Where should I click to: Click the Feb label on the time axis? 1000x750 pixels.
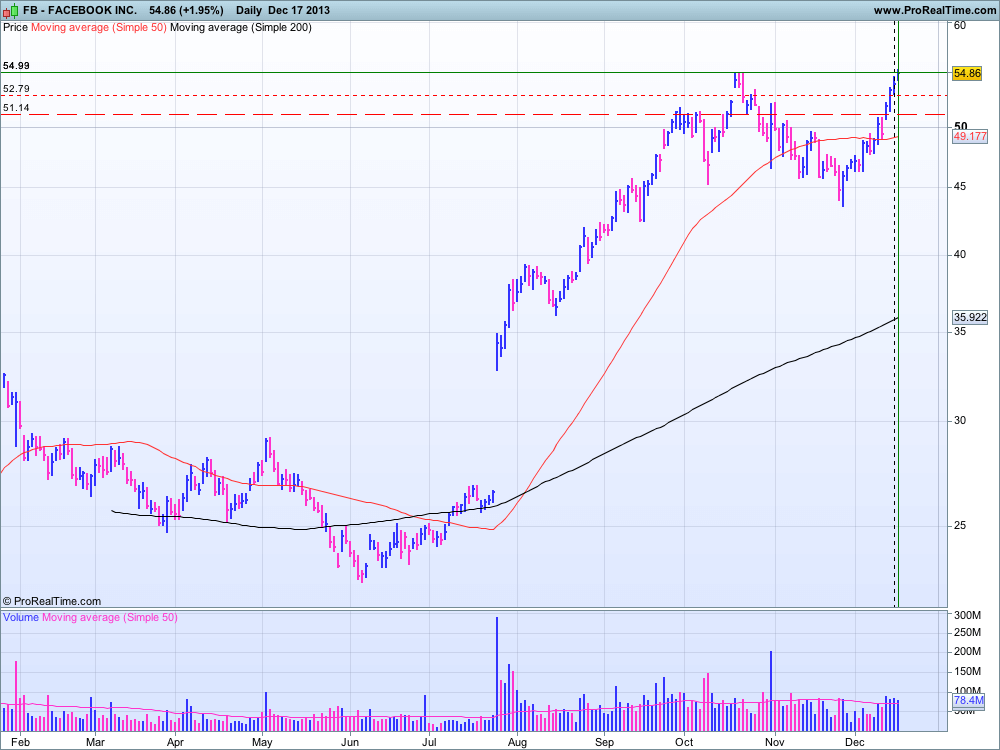pyautogui.click(x=21, y=742)
